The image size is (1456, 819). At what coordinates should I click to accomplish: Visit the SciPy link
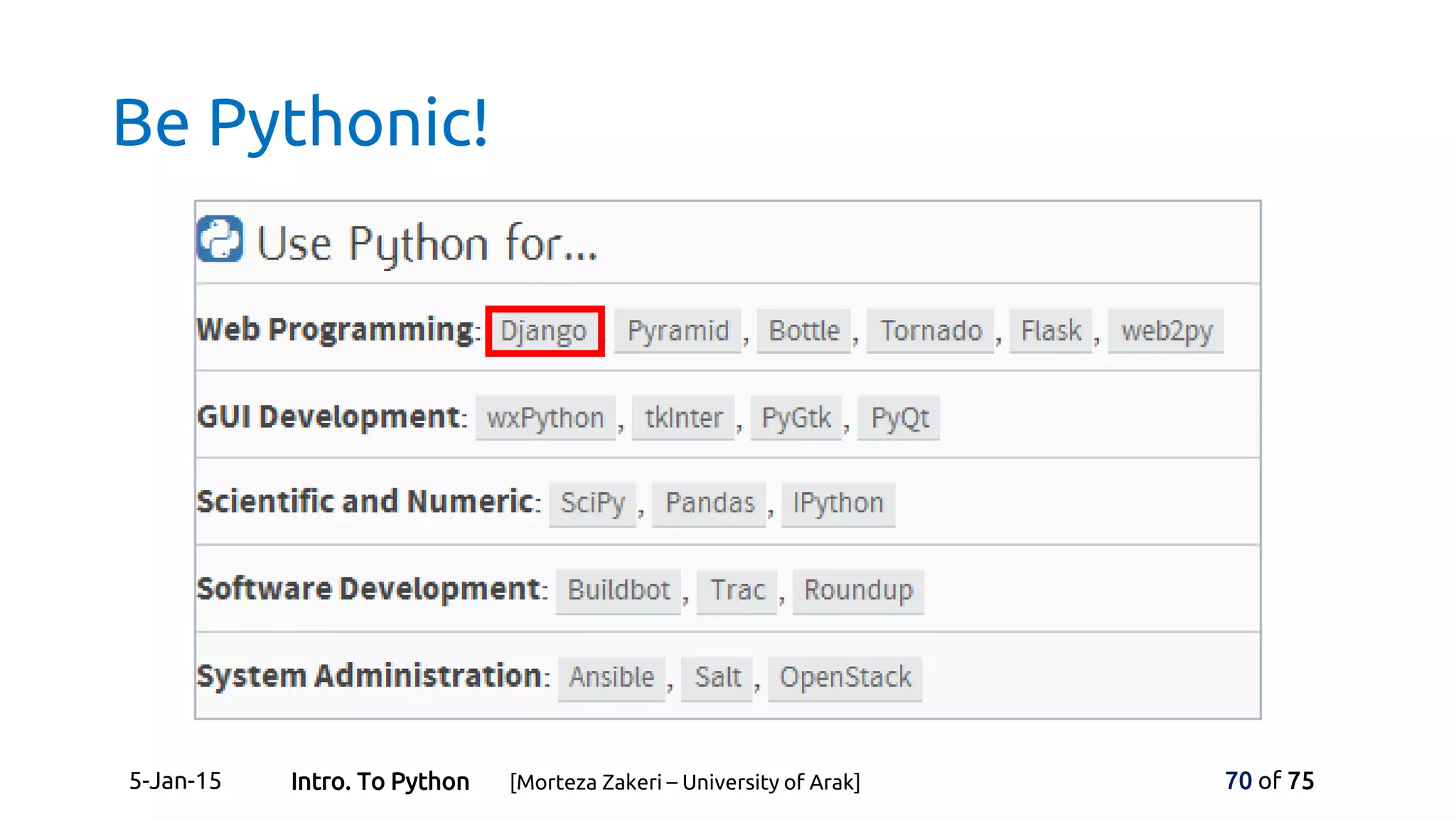(x=593, y=504)
